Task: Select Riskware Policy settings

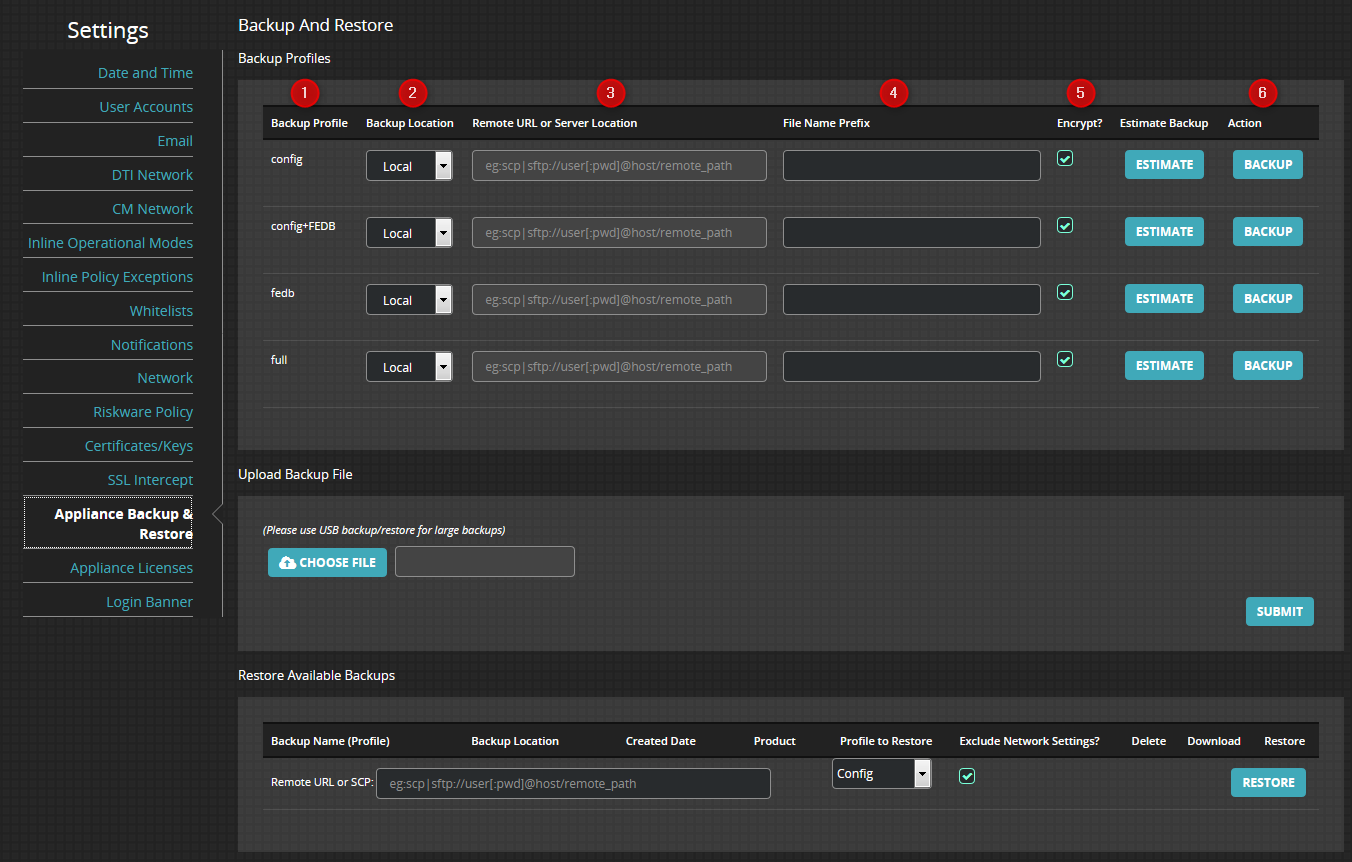Action: (x=143, y=412)
